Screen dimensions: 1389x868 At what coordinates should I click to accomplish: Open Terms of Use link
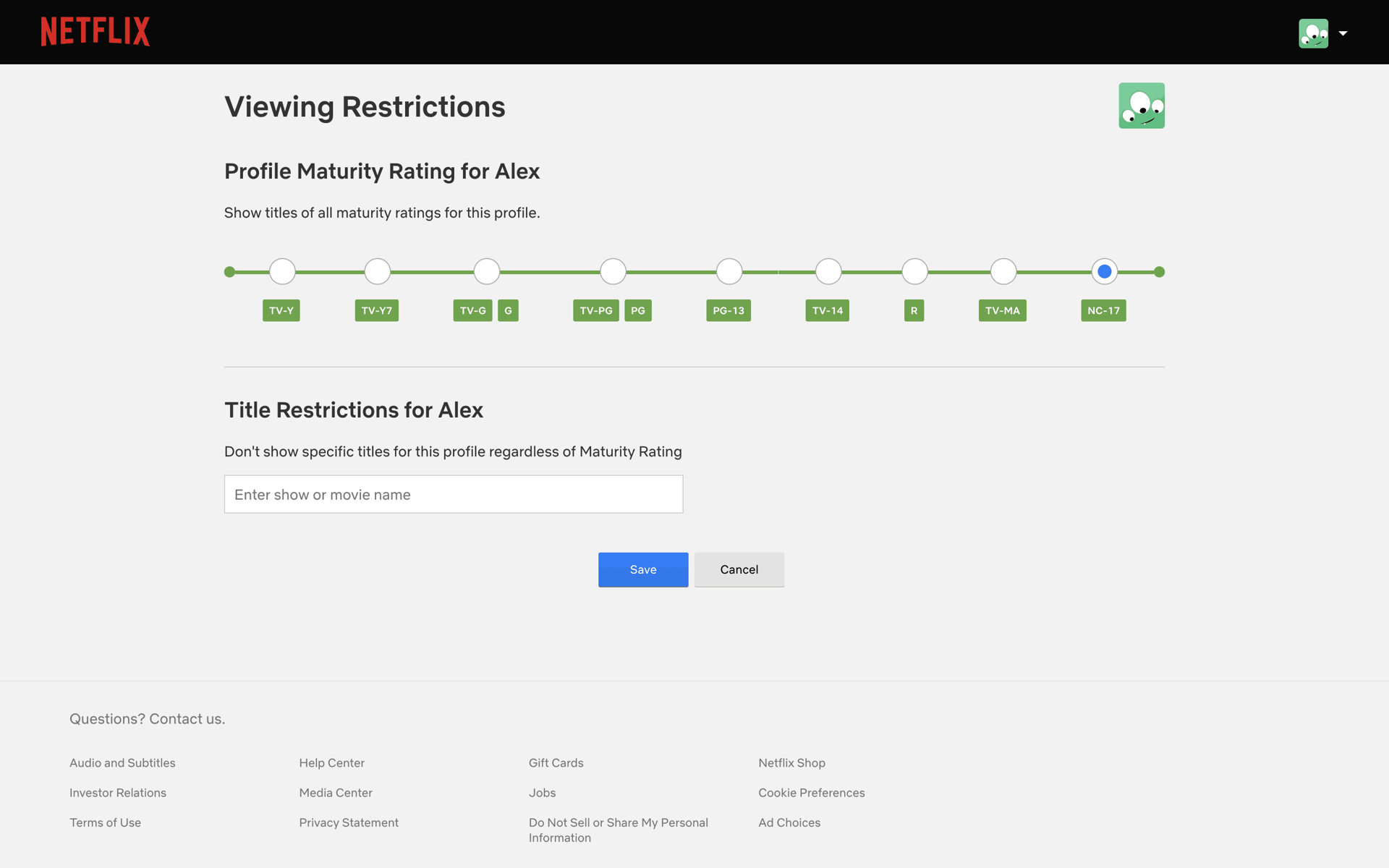pyautogui.click(x=106, y=822)
